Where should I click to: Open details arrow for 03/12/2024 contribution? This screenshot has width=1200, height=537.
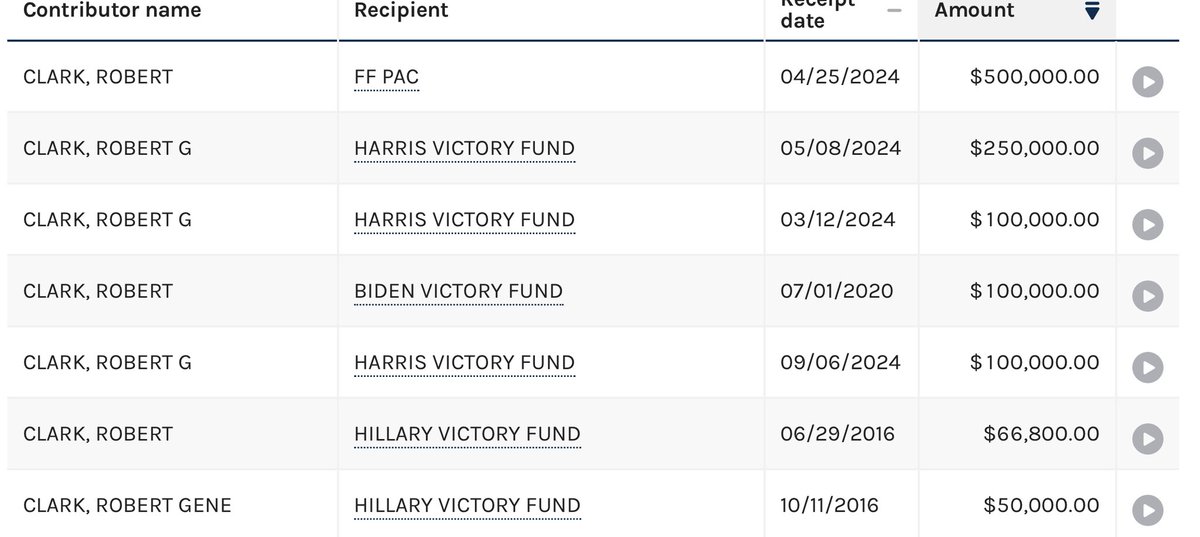[1147, 225]
